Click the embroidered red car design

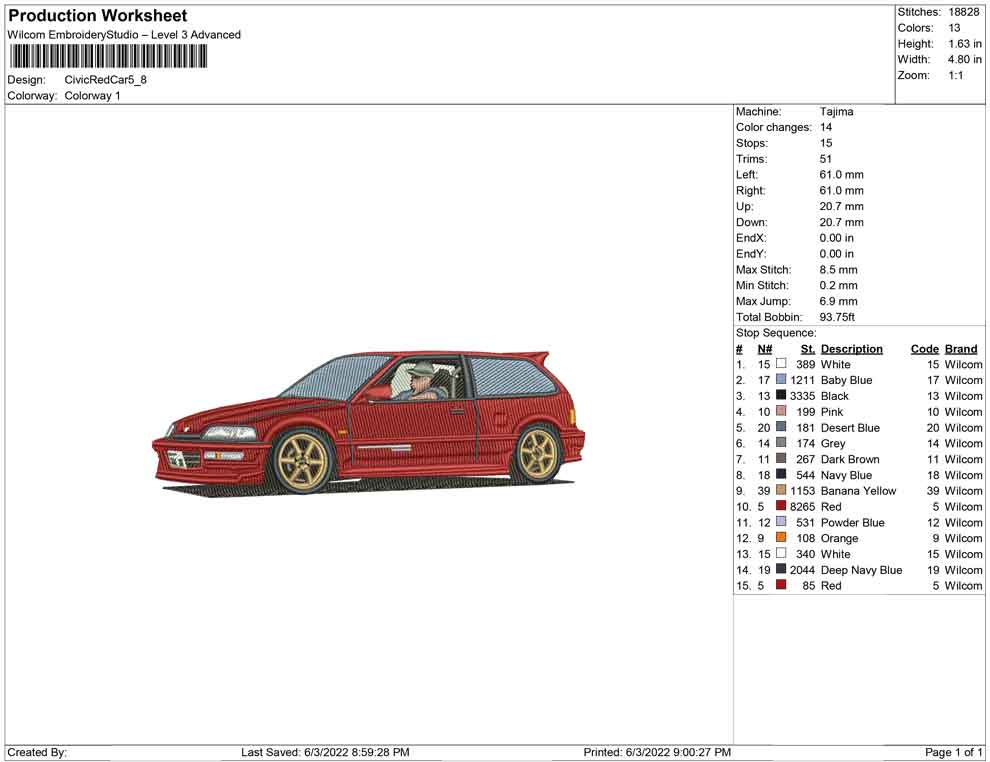pyautogui.click(x=368, y=424)
